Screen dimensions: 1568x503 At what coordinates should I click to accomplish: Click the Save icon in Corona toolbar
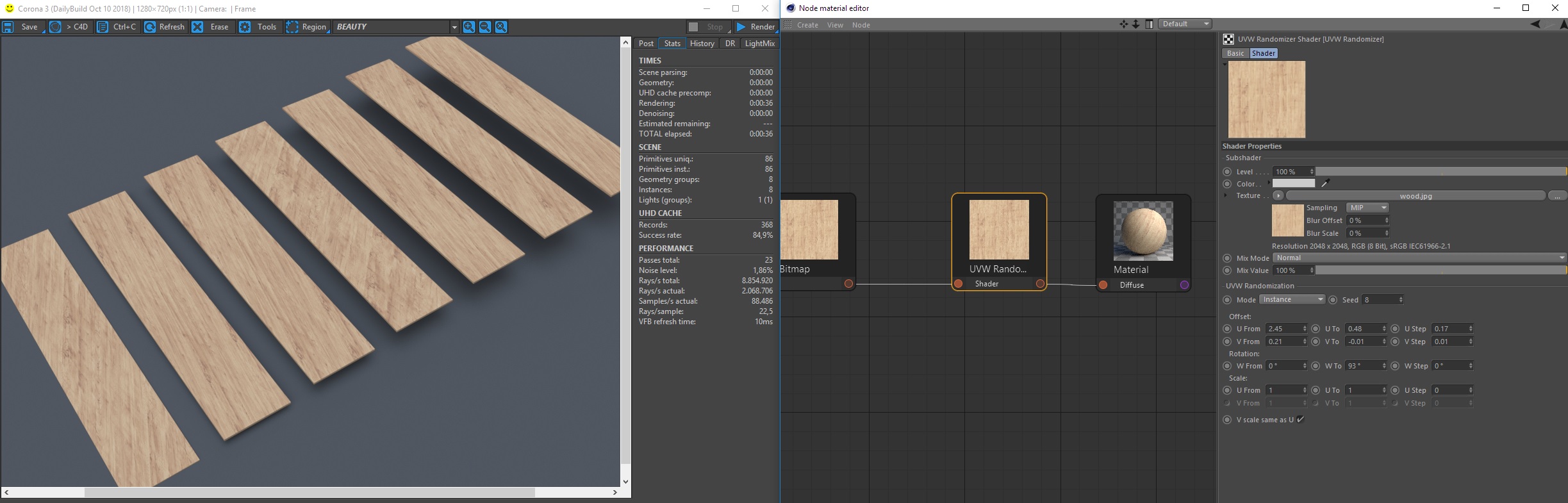tap(8, 27)
